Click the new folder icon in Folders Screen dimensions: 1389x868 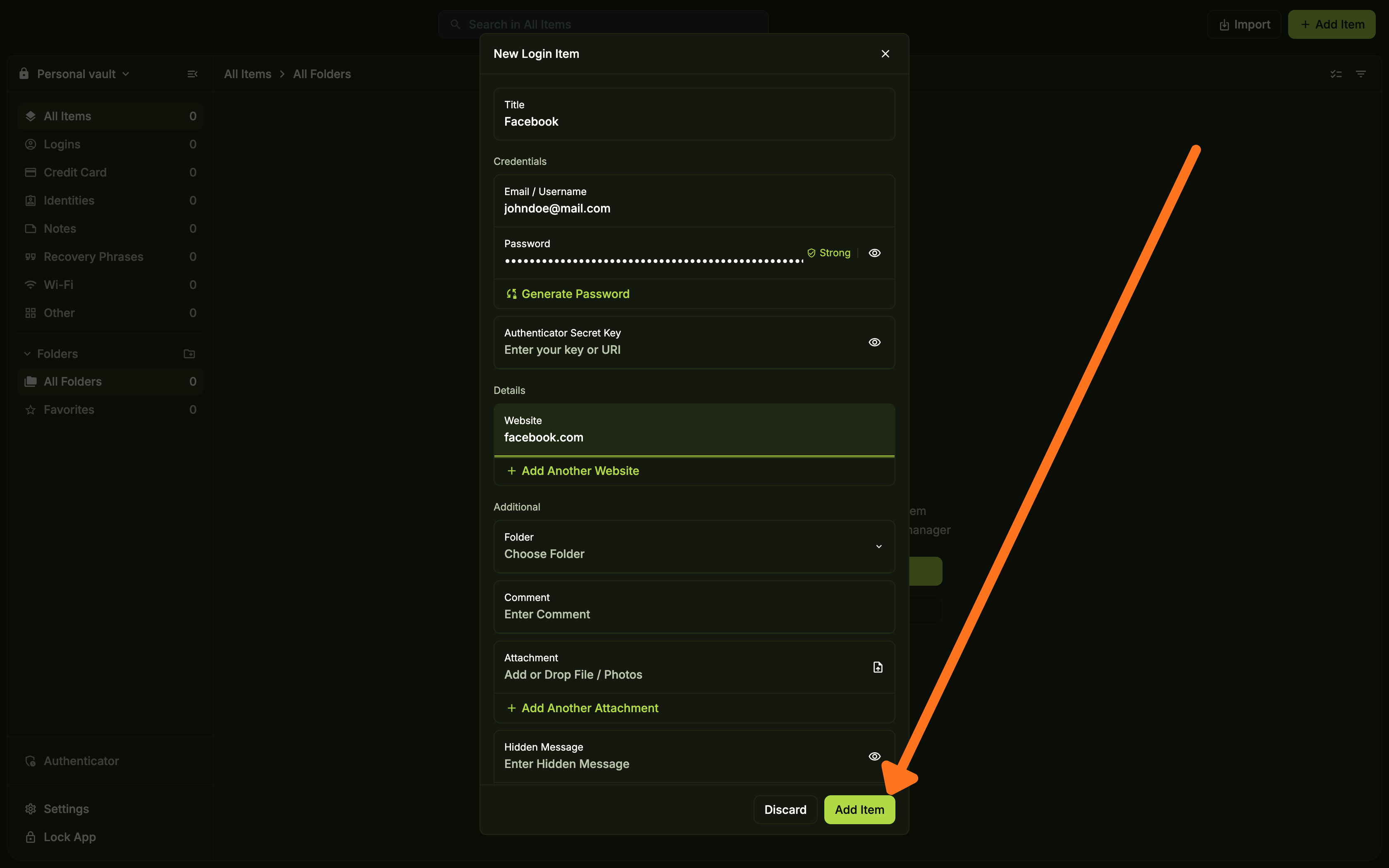click(x=189, y=354)
